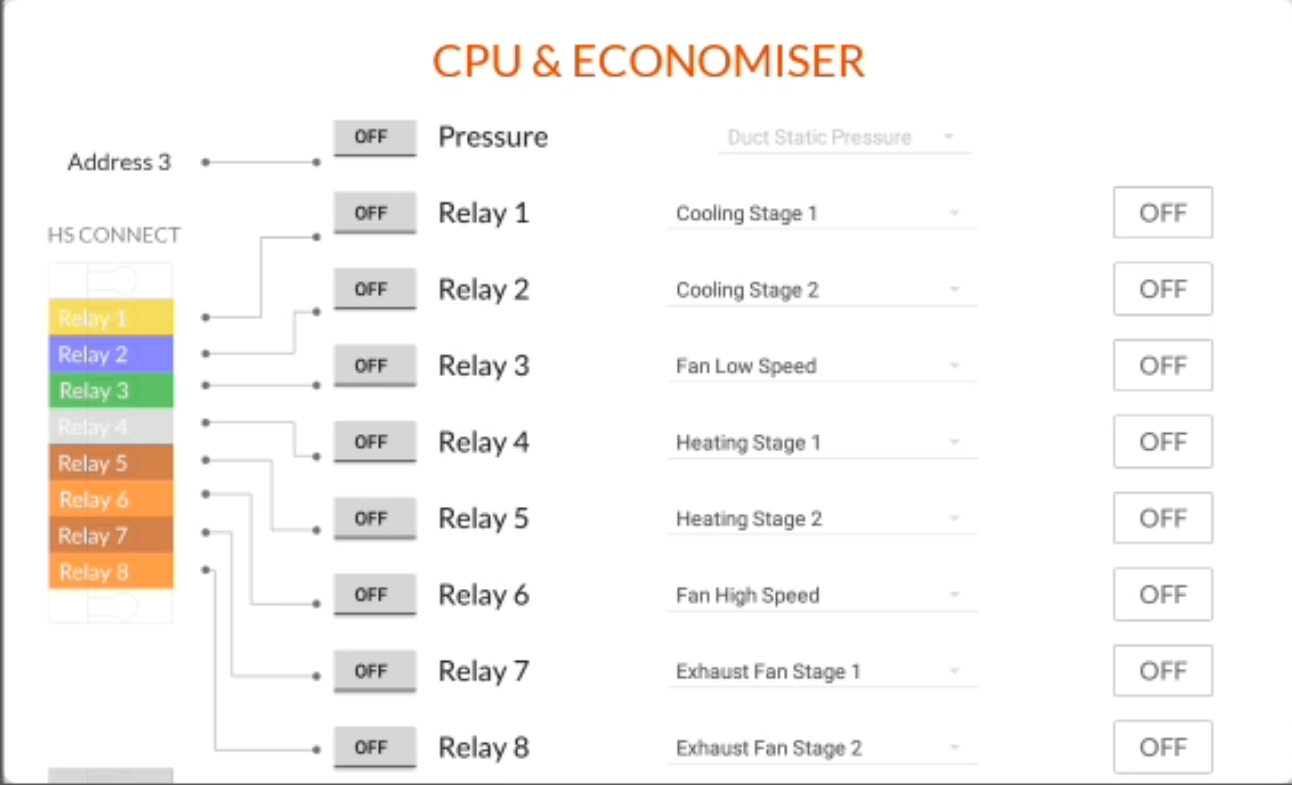This screenshot has height=785, width=1292.
Task: Select the Relay 5 block in the diagram
Action: point(110,462)
